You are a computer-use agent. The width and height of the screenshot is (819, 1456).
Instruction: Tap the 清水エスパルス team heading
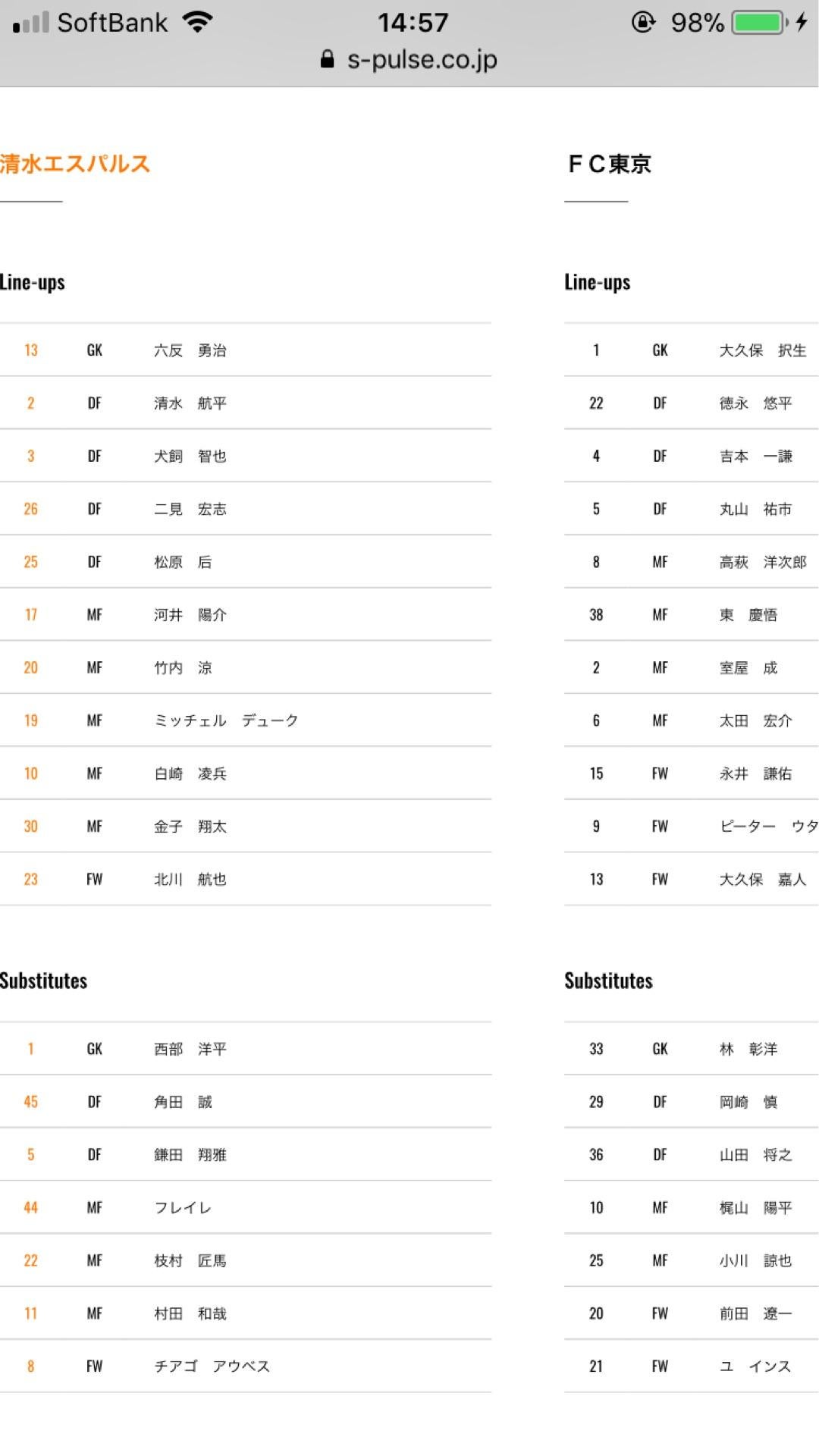click(x=75, y=164)
